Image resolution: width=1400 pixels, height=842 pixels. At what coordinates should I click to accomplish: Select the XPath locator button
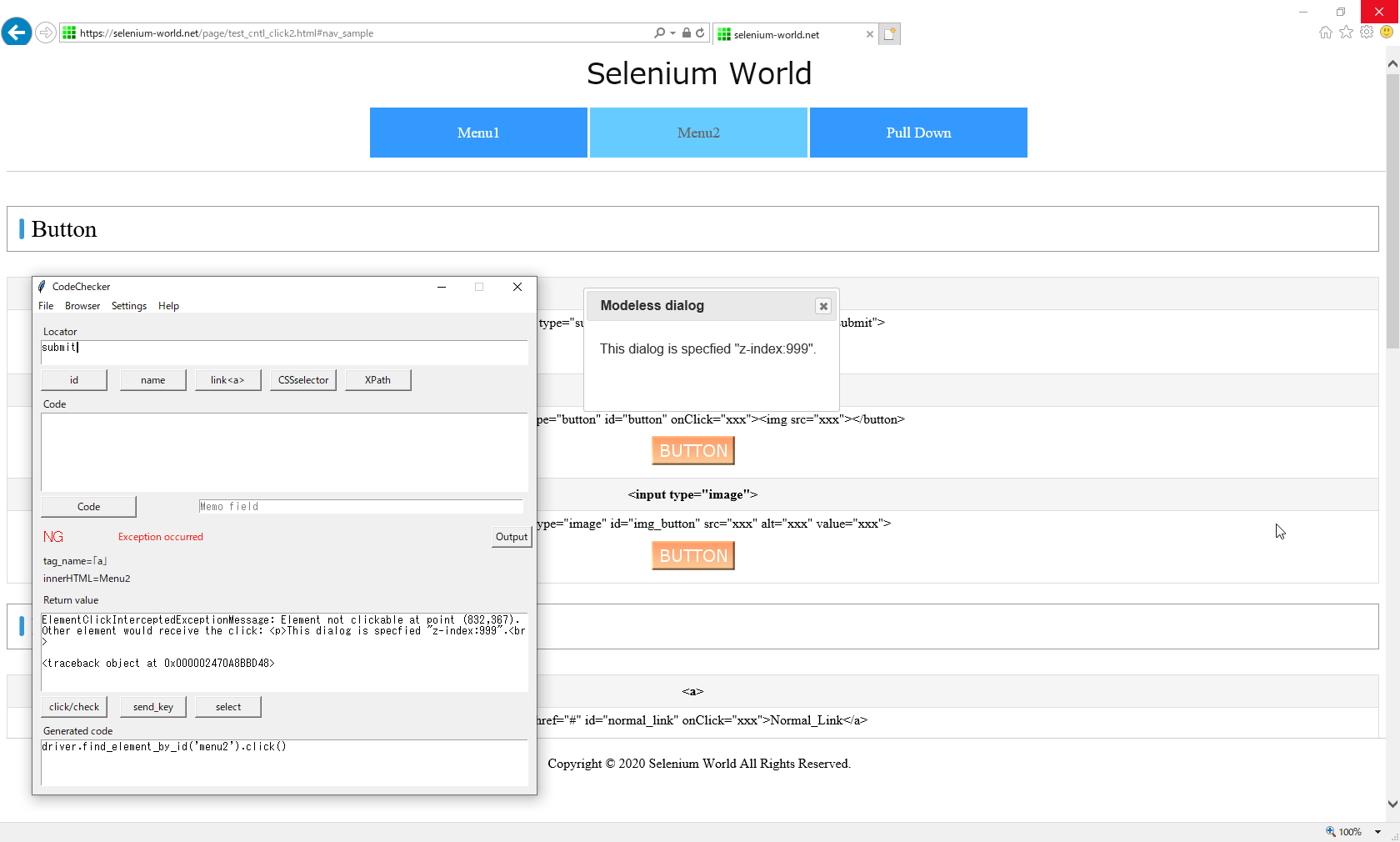[377, 379]
